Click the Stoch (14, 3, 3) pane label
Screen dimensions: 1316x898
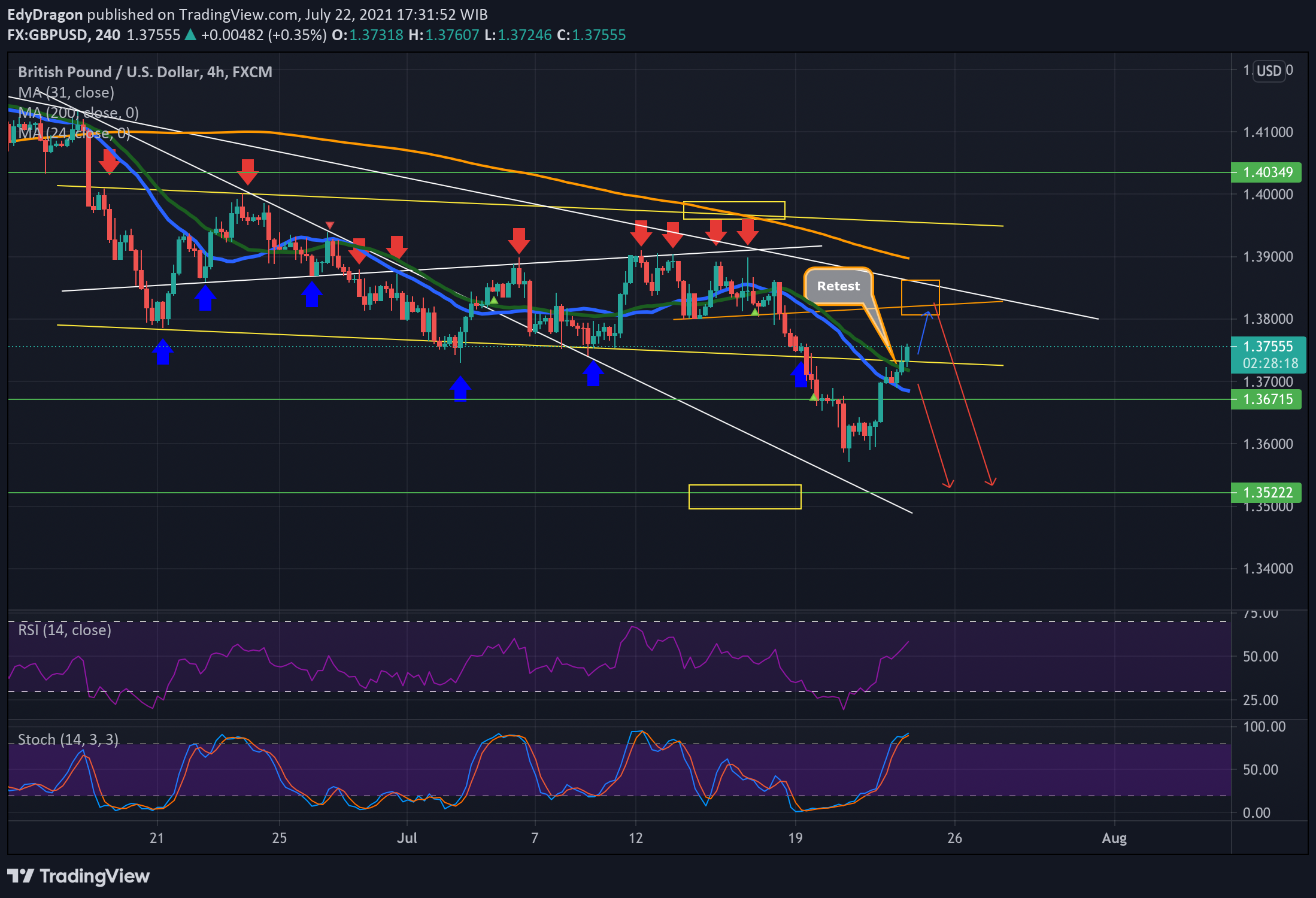click(x=68, y=739)
